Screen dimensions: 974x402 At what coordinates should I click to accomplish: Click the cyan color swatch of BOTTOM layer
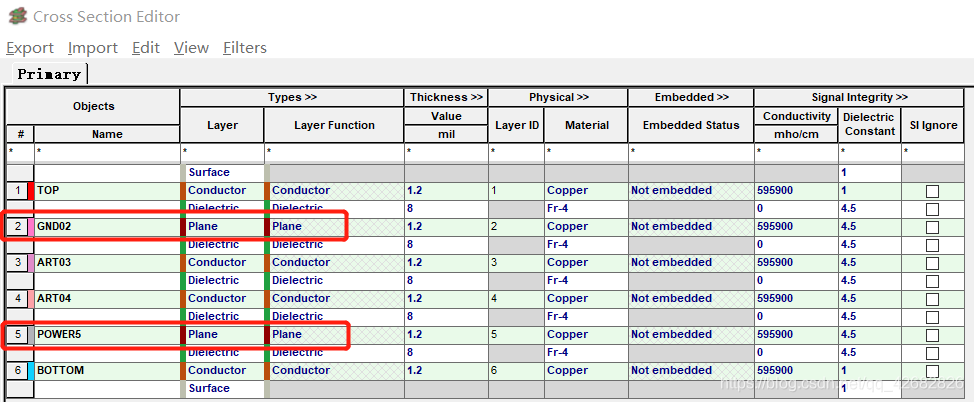click(x=30, y=370)
